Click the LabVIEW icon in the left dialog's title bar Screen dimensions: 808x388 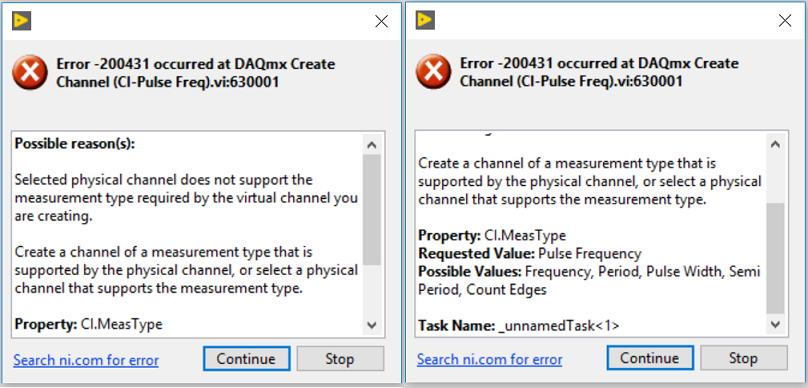point(22,21)
